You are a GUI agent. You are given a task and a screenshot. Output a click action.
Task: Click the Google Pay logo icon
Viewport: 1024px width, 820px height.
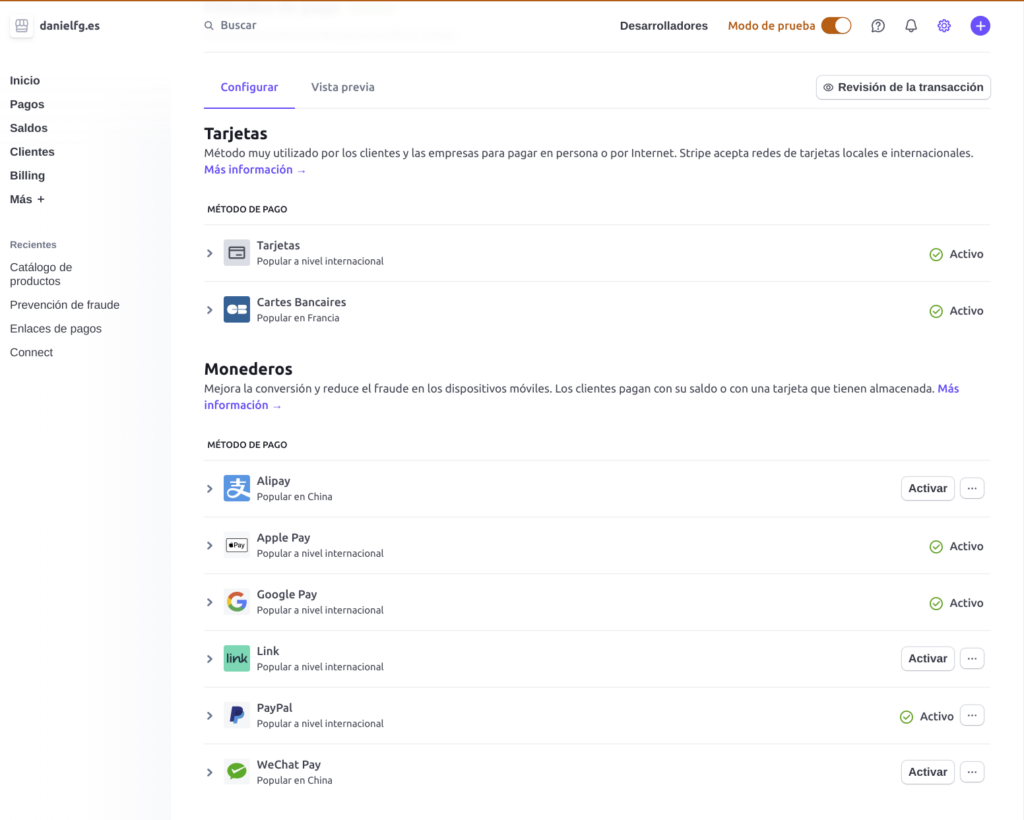coord(237,602)
